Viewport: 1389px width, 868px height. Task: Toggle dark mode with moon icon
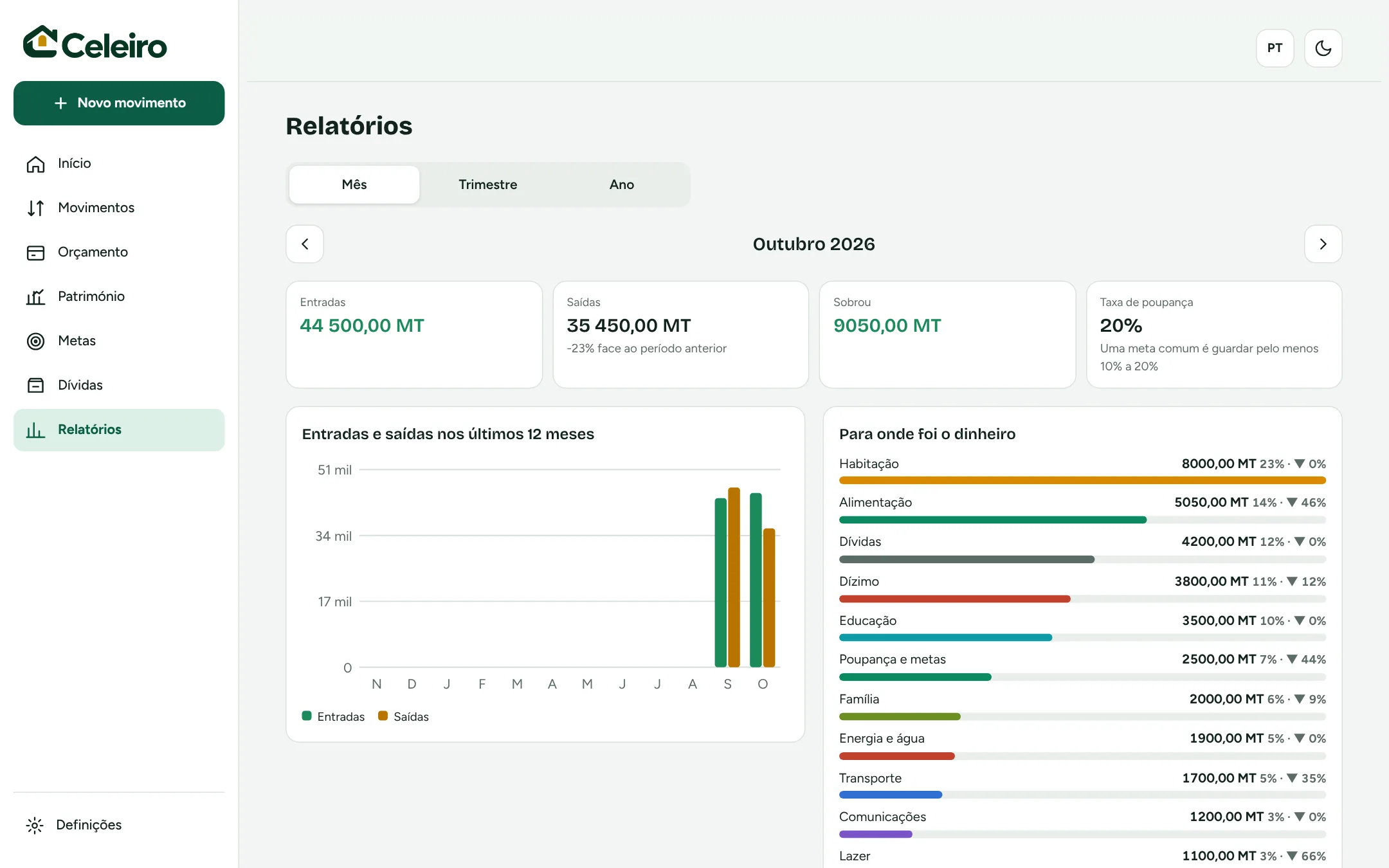(1323, 48)
